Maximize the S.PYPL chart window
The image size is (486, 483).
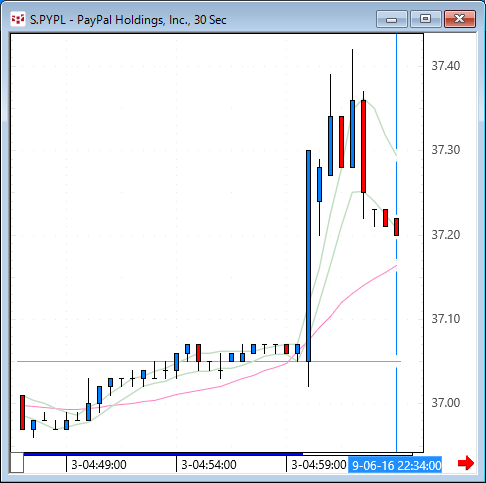[425, 19]
